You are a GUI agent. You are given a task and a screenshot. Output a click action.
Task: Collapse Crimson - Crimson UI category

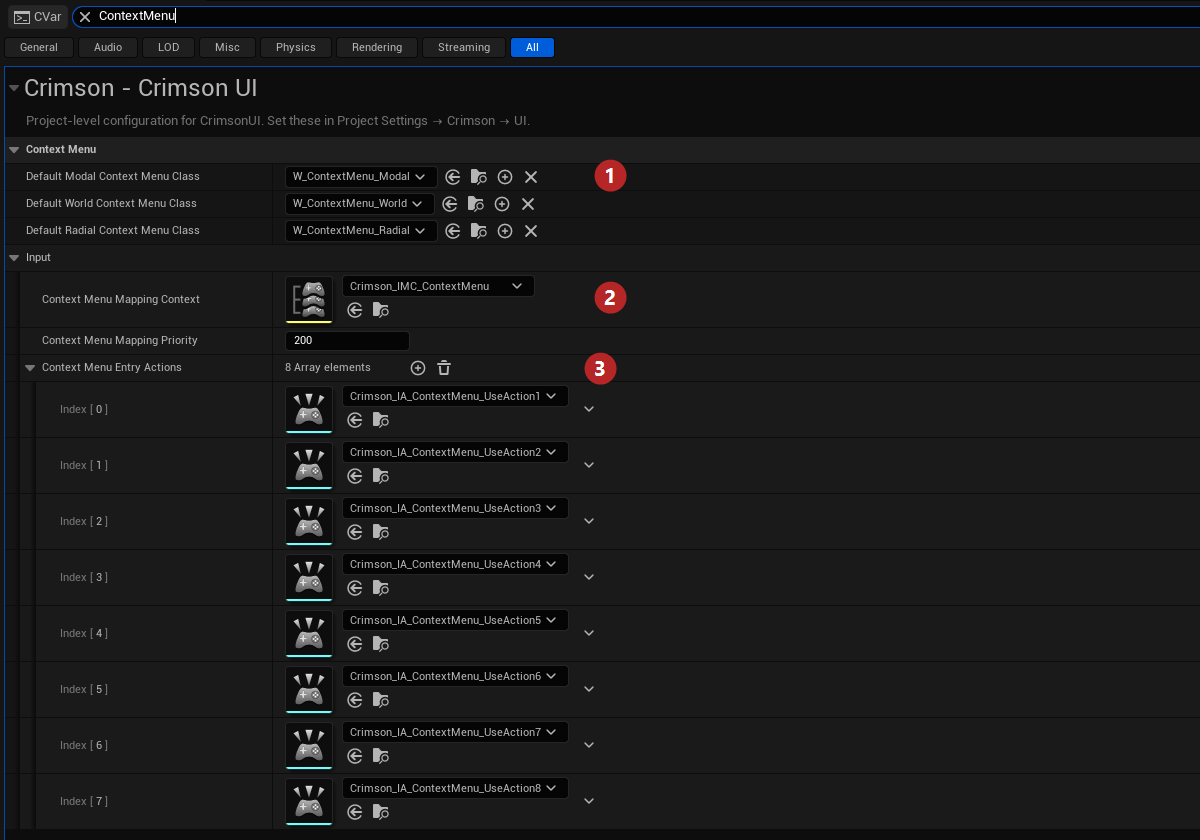tap(14, 89)
